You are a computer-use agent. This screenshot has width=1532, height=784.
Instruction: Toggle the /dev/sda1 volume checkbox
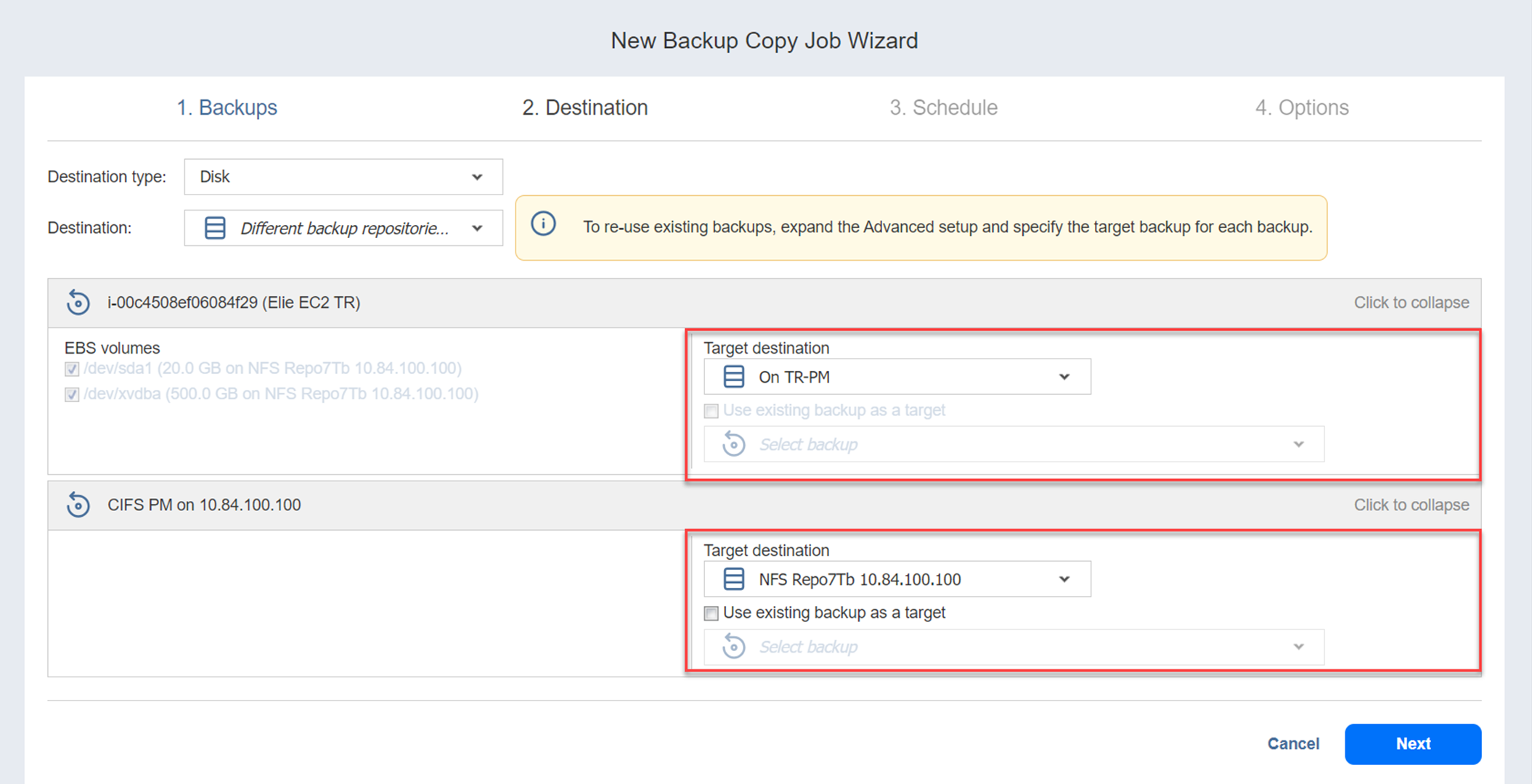(x=72, y=369)
